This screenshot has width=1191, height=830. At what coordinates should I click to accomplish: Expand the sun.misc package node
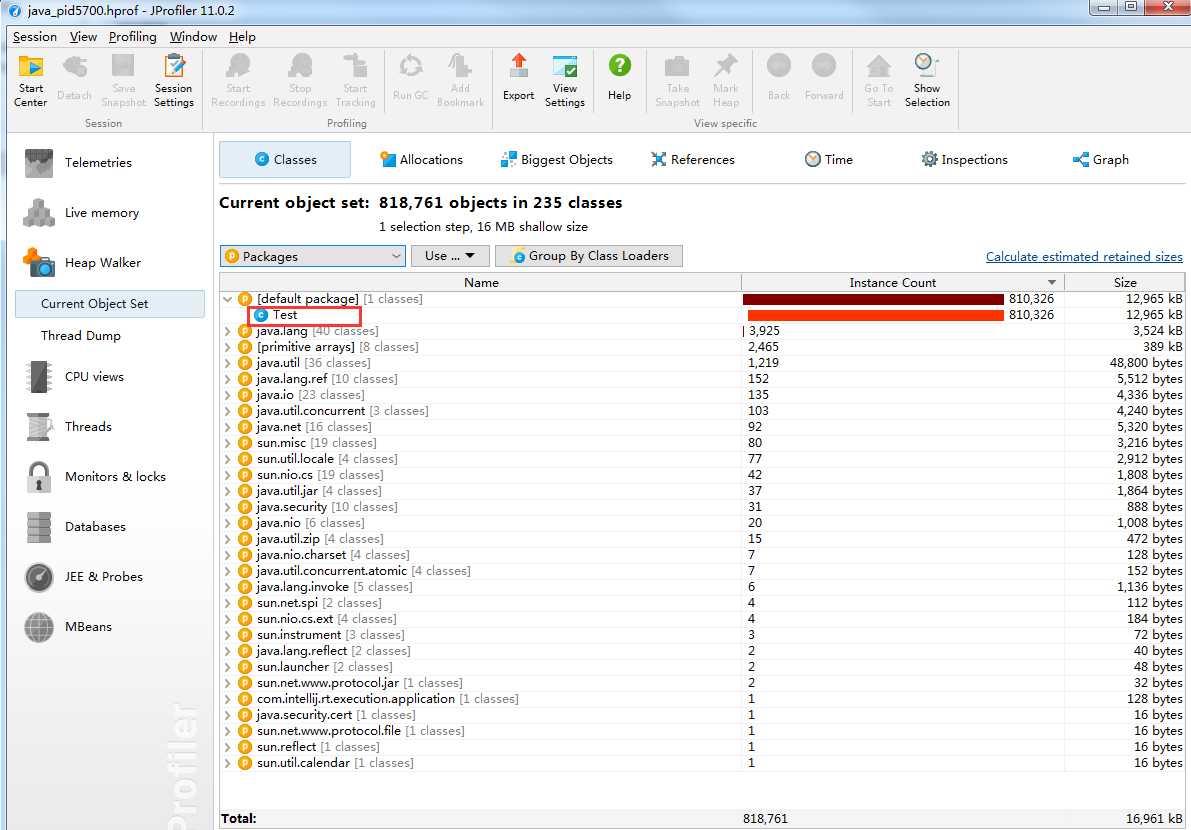227,443
